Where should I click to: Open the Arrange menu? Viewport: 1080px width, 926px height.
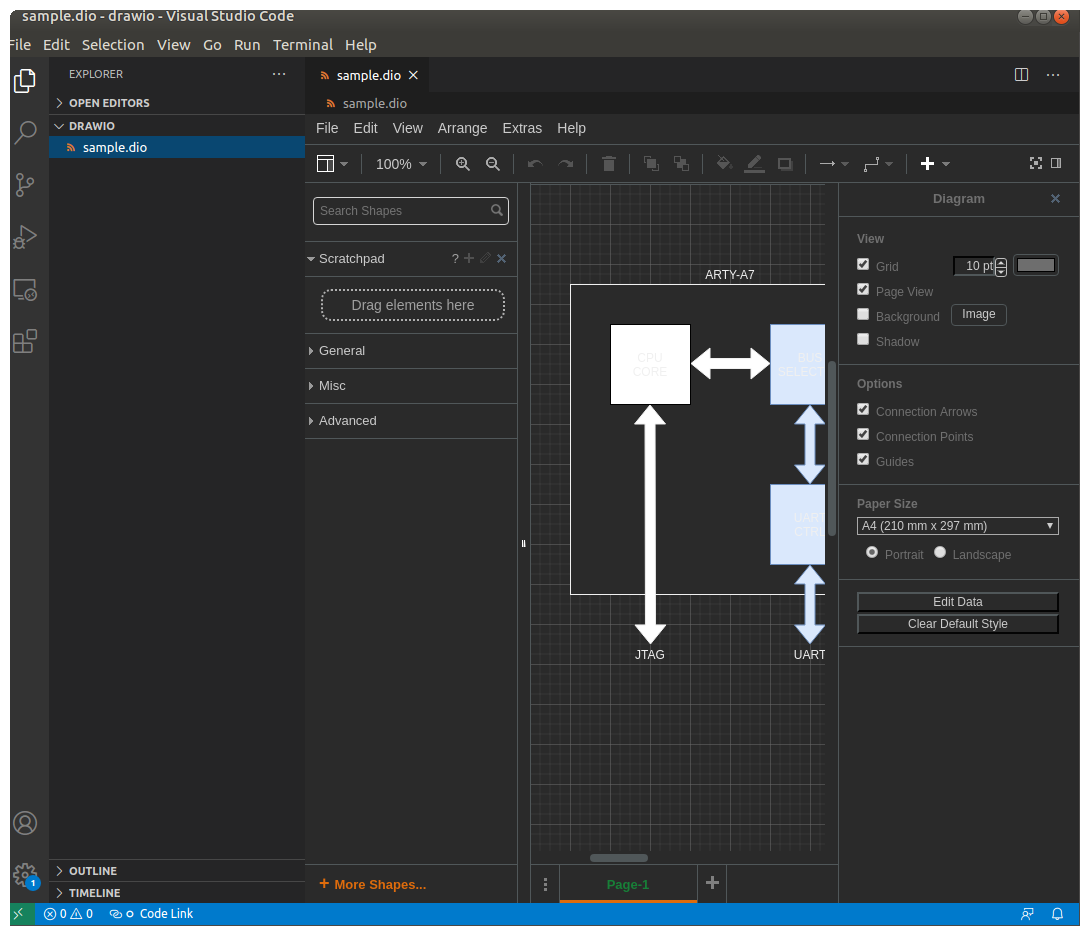[x=462, y=128]
